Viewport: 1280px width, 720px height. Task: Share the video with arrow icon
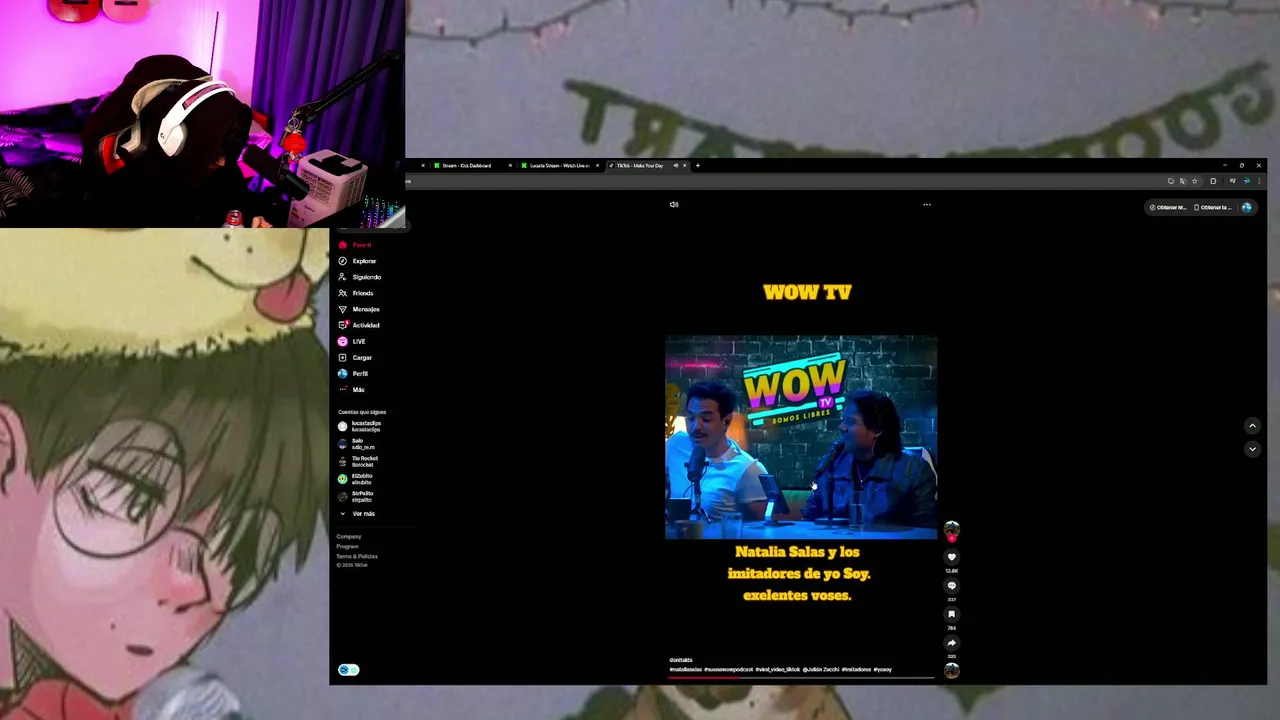tap(952, 643)
